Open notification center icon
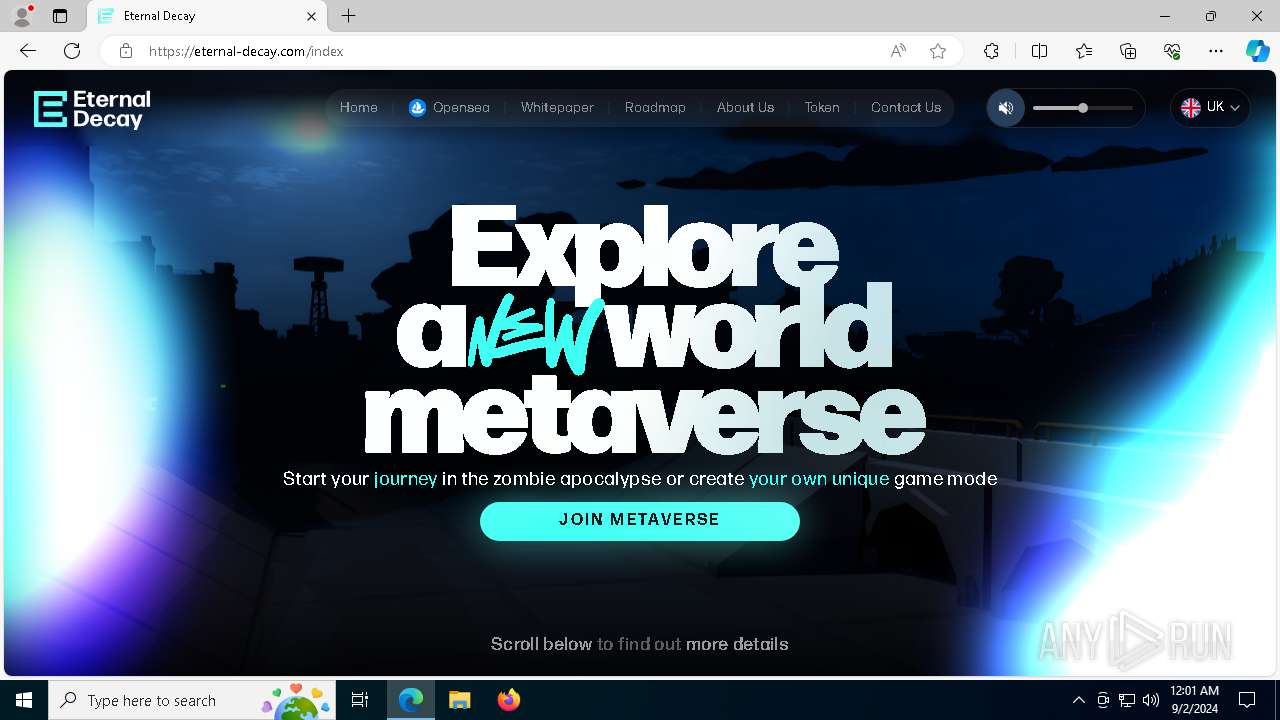The height and width of the screenshot is (720, 1280). 1247,700
